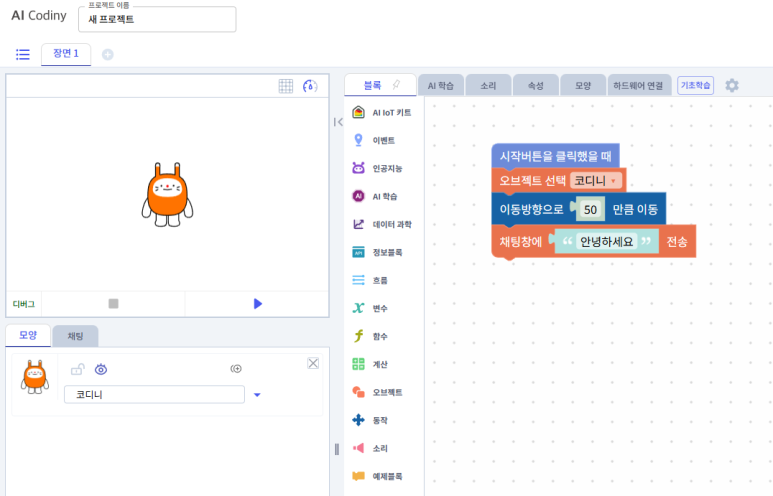Edit the 안녕하세요 text in chat block
Image resolution: width=773 pixels, height=496 pixels.
coord(606,242)
